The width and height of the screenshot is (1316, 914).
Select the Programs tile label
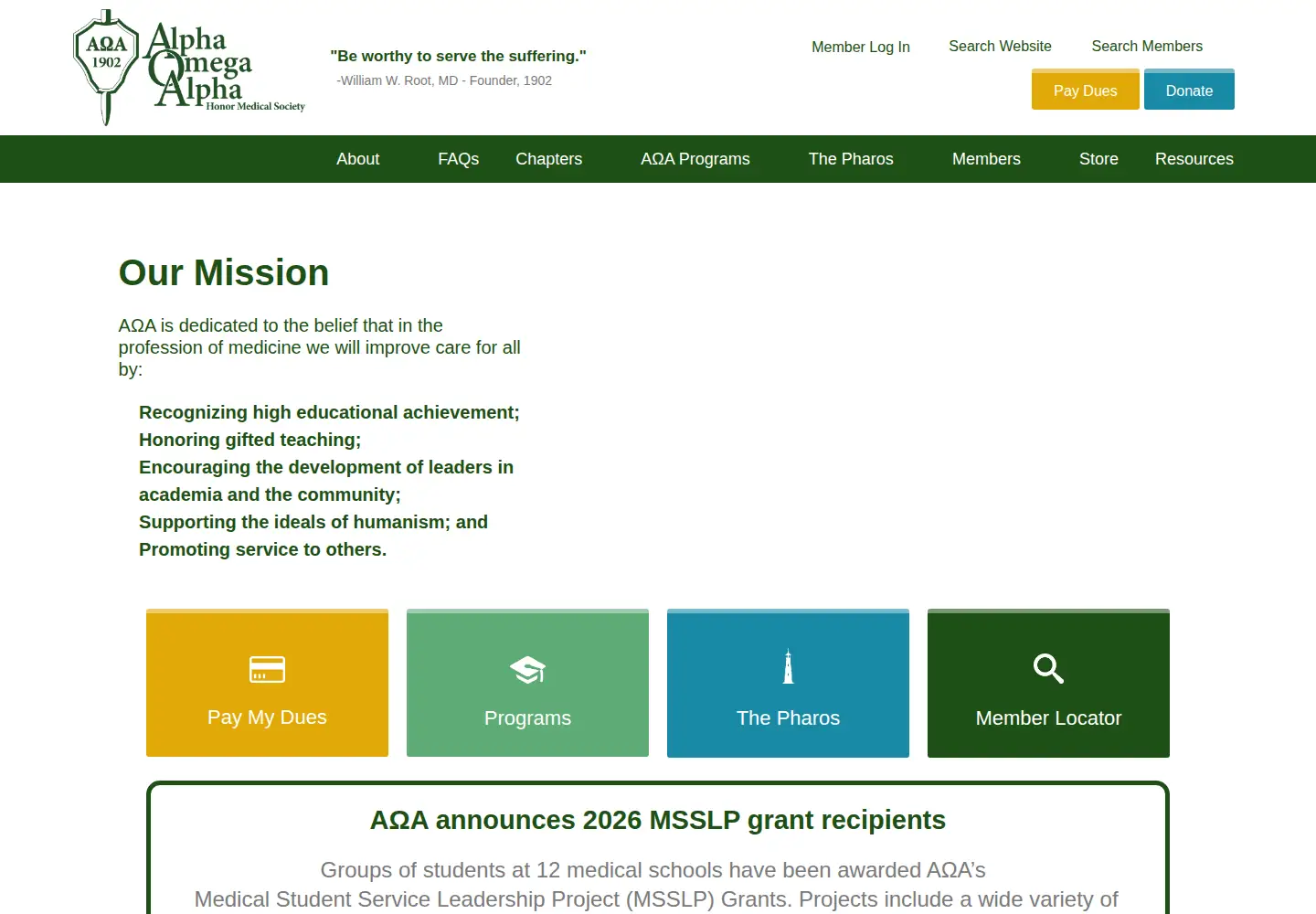point(527,718)
